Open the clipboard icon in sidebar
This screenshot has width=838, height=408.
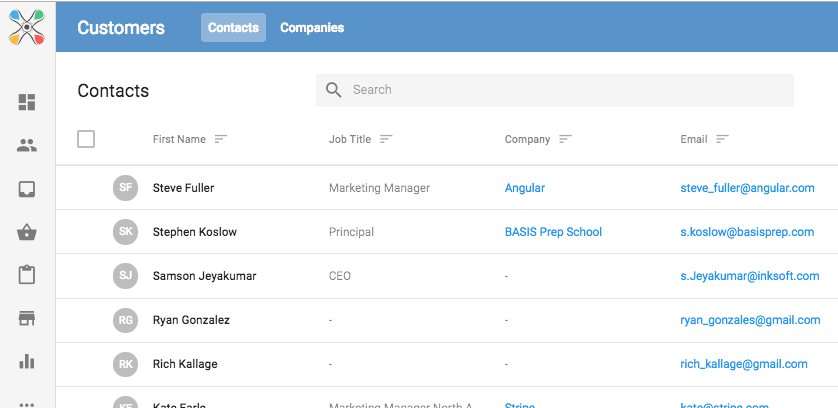(x=27, y=275)
